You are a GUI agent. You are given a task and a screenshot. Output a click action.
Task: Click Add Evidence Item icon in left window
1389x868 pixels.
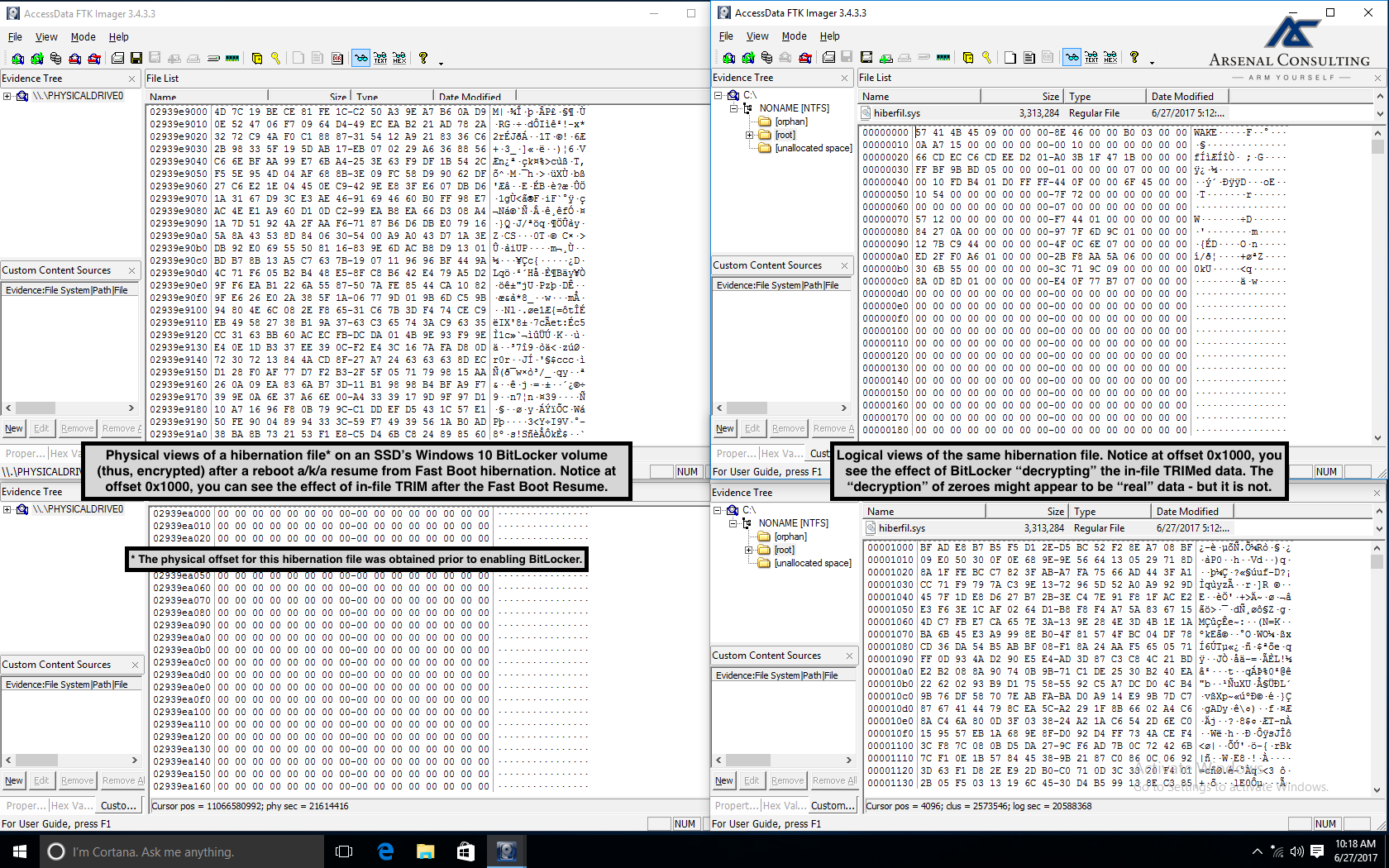[x=17, y=59]
